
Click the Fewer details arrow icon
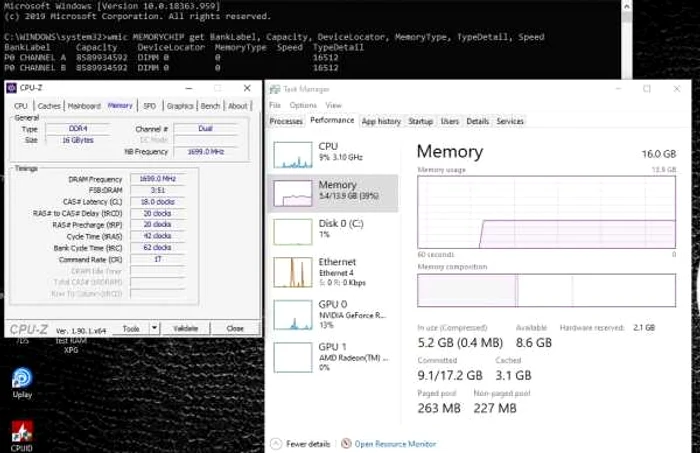point(276,444)
